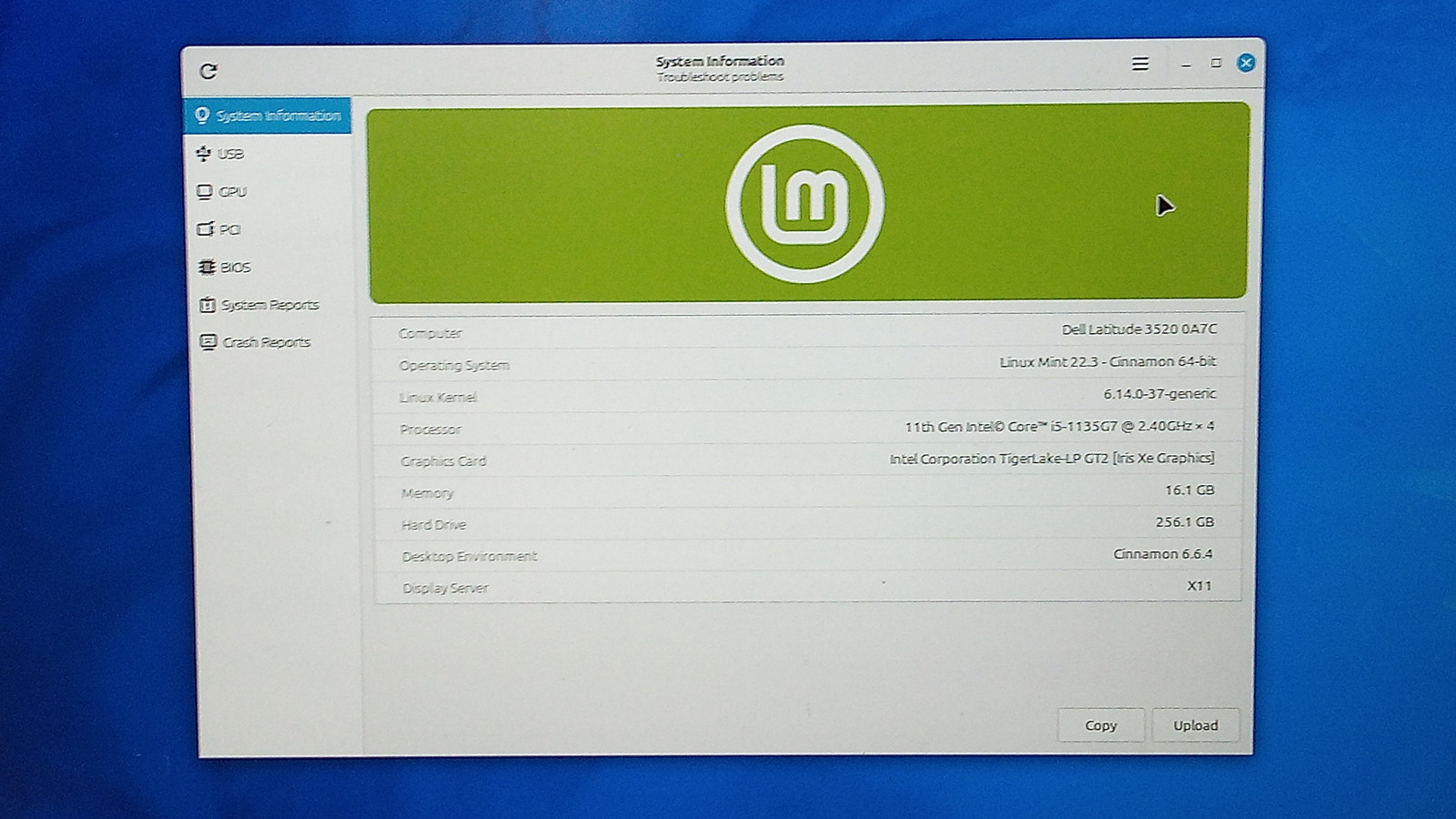Select the Graphics Card row

[806, 460]
